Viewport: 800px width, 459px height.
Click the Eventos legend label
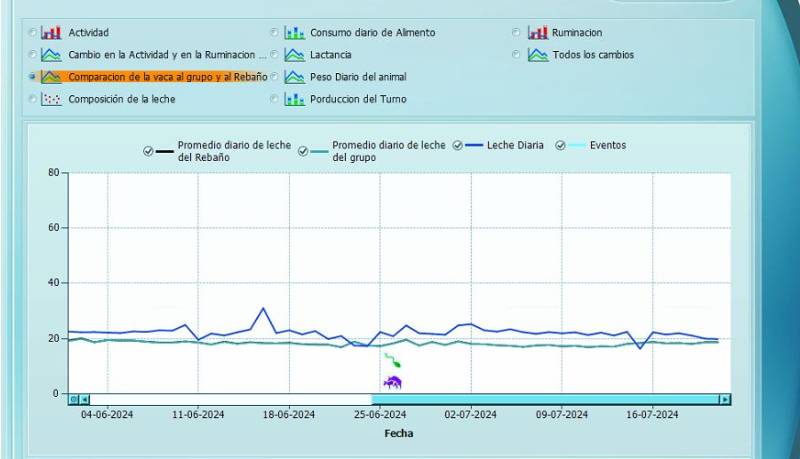pyautogui.click(x=608, y=145)
